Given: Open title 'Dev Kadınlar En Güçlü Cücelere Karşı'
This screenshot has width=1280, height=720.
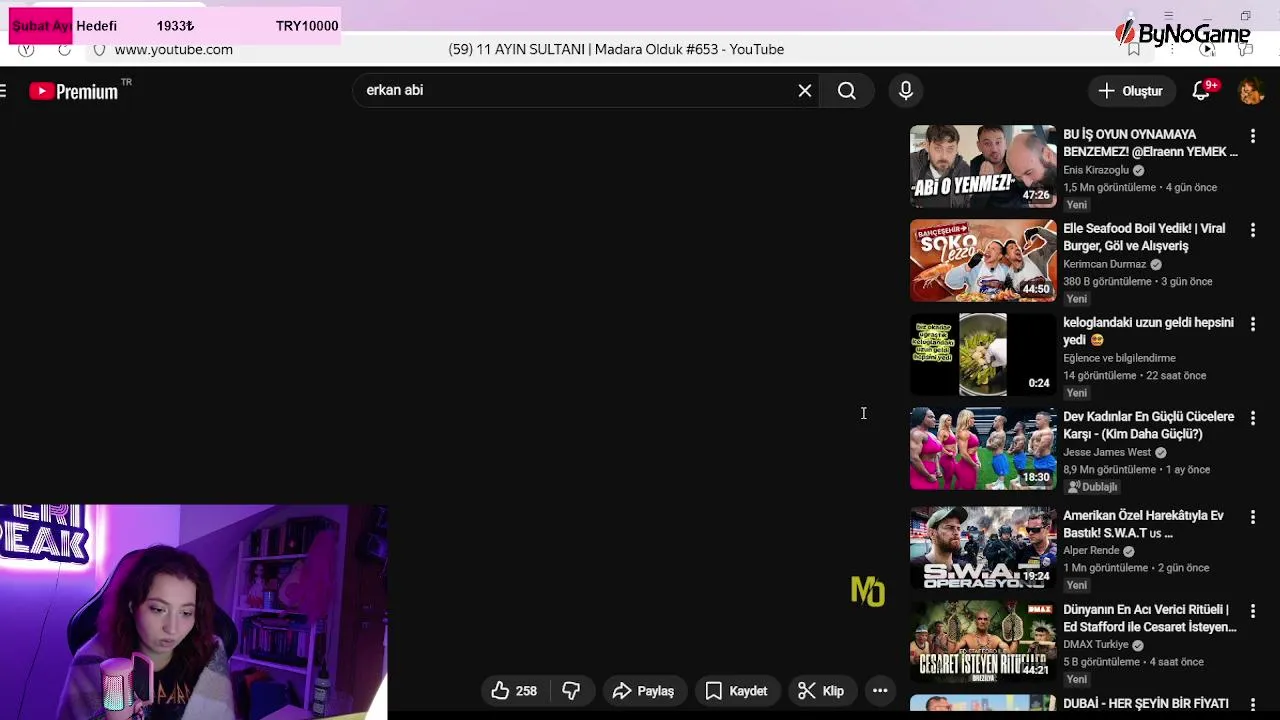Looking at the screenshot, I should tap(1149, 425).
